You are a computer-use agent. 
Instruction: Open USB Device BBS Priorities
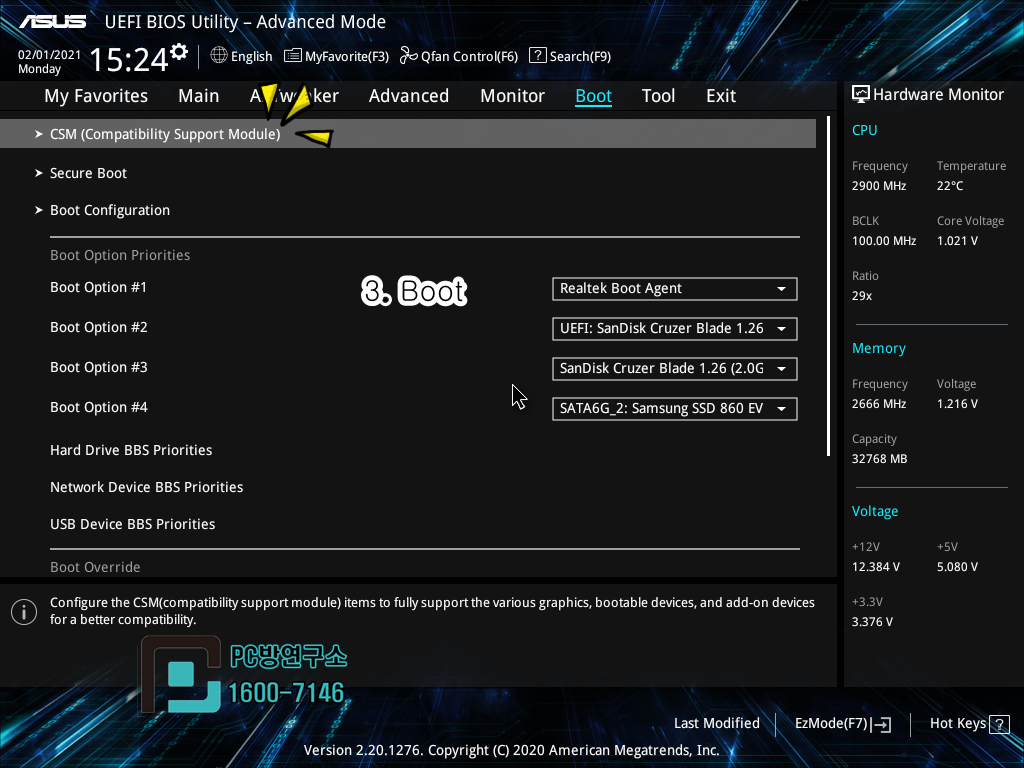133,524
